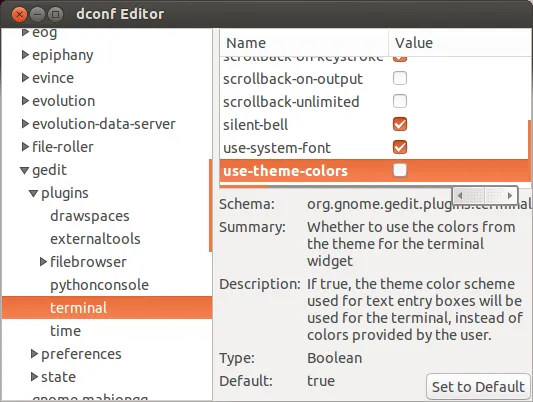
Task: Select the state tree label
Action: coord(58,377)
